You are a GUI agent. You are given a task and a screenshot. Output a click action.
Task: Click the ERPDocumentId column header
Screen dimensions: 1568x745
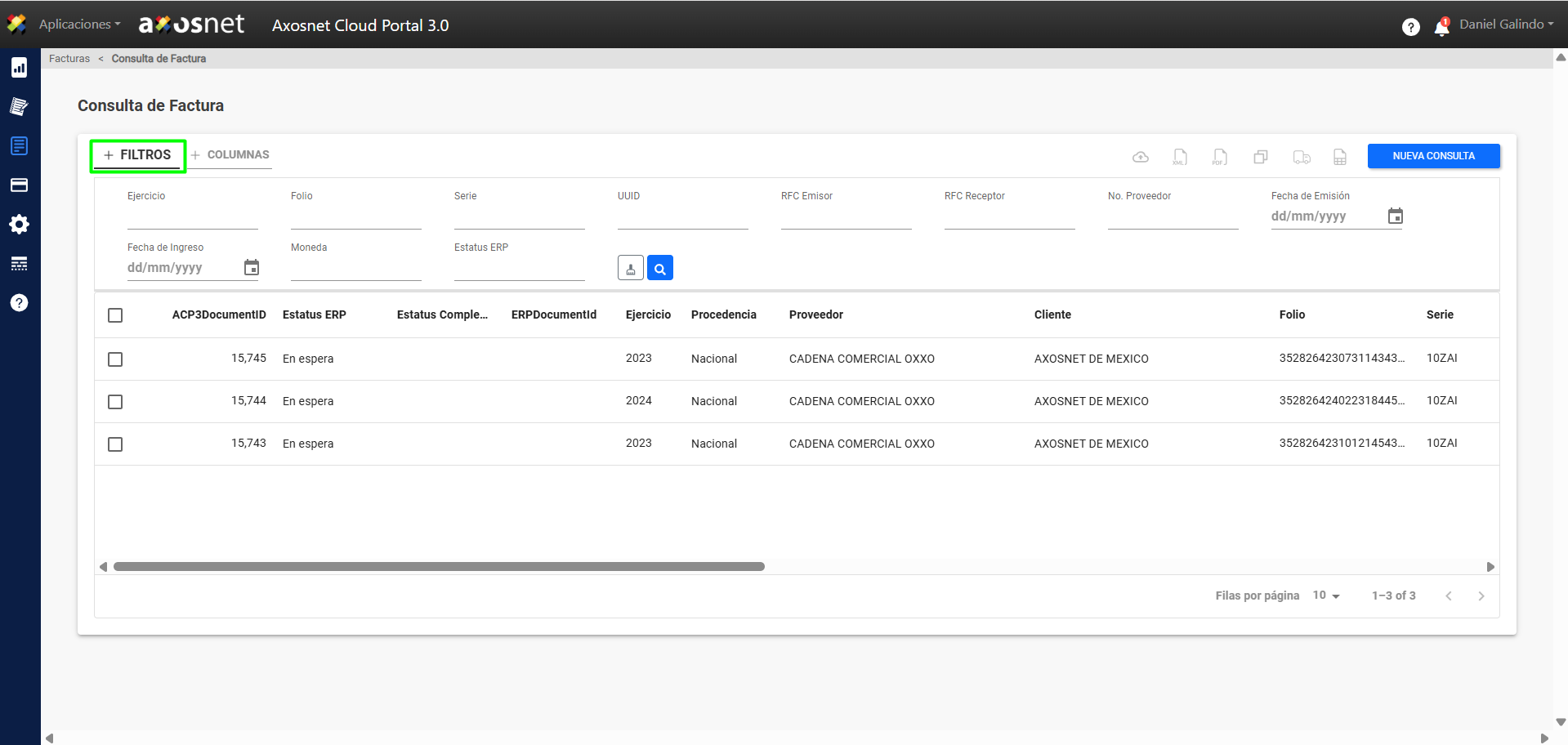[x=554, y=315]
